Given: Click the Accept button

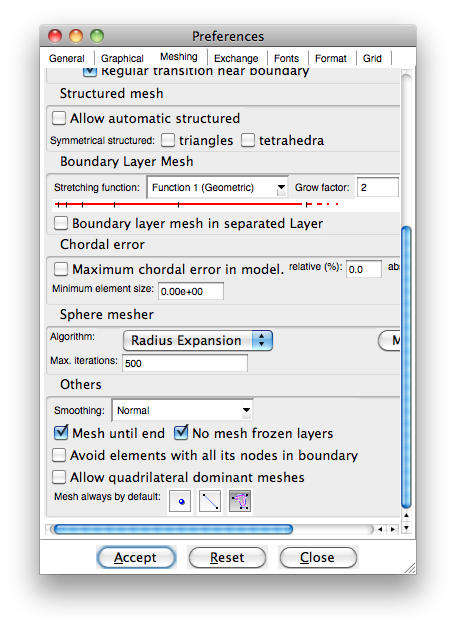Looking at the screenshot, I should [136, 557].
